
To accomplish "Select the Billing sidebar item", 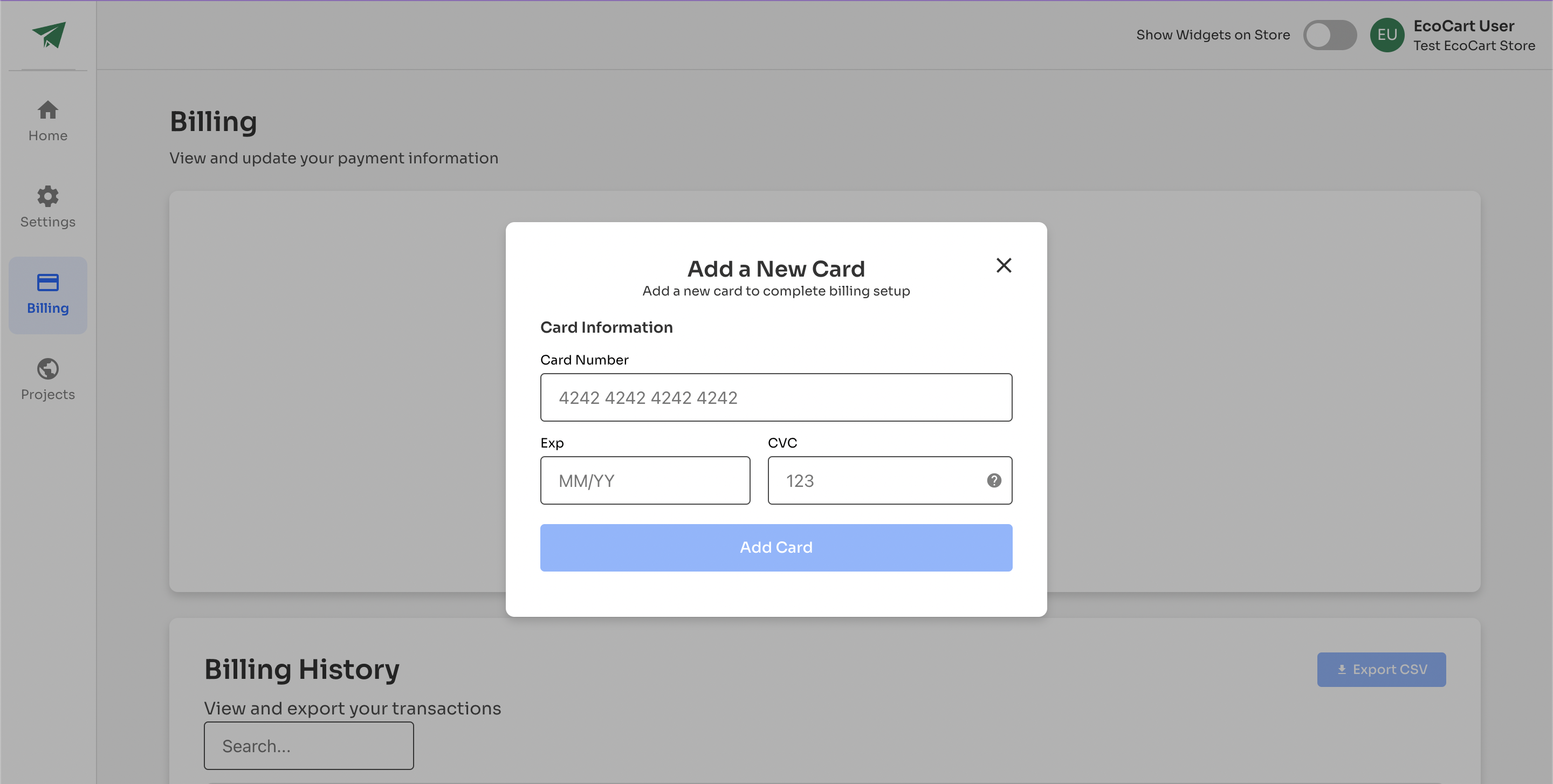I will tap(47, 295).
